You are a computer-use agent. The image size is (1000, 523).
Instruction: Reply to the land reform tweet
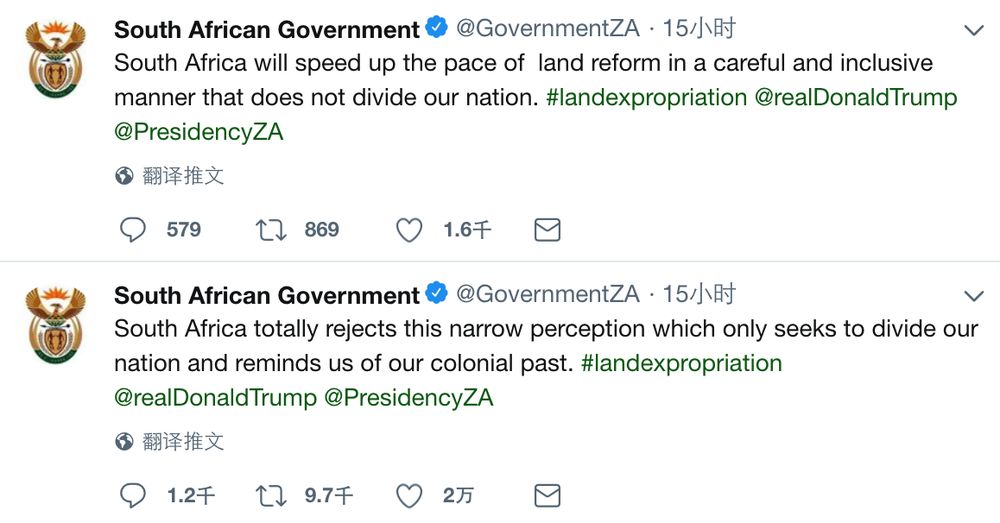pos(134,230)
